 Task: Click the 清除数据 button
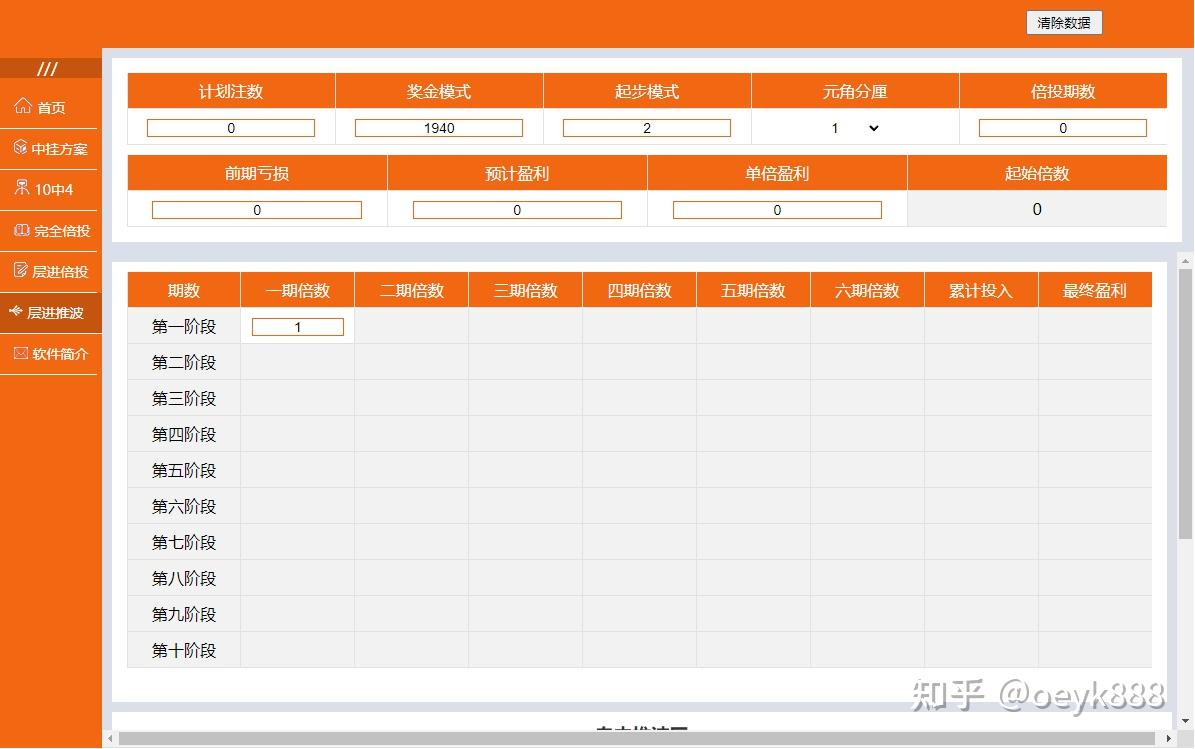1064,23
